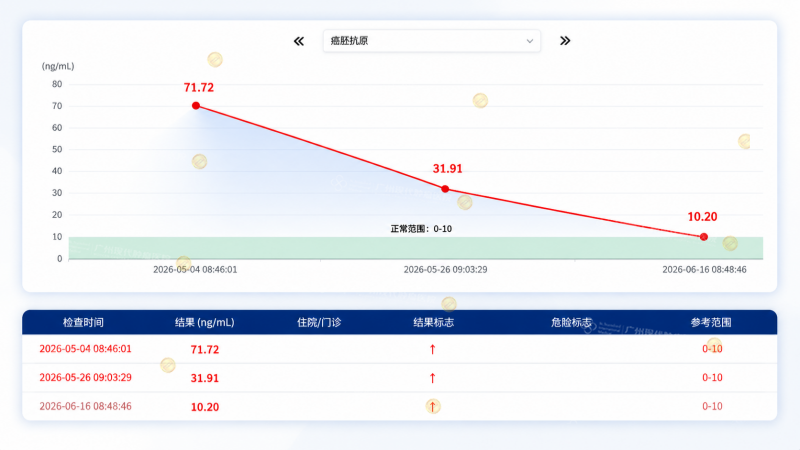Image resolution: width=800 pixels, height=450 pixels.
Task: Expand dropdown via chevron arrow
Action: click(530, 41)
